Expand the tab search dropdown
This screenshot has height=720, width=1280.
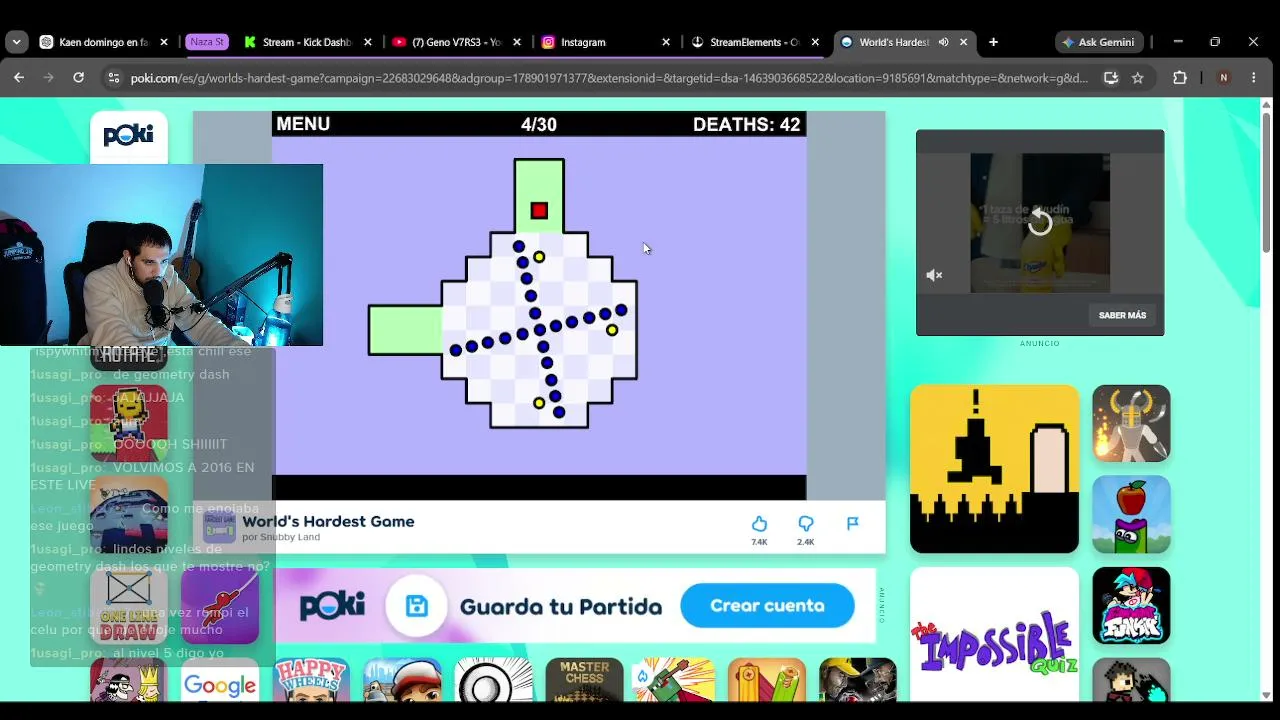click(16, 42)
